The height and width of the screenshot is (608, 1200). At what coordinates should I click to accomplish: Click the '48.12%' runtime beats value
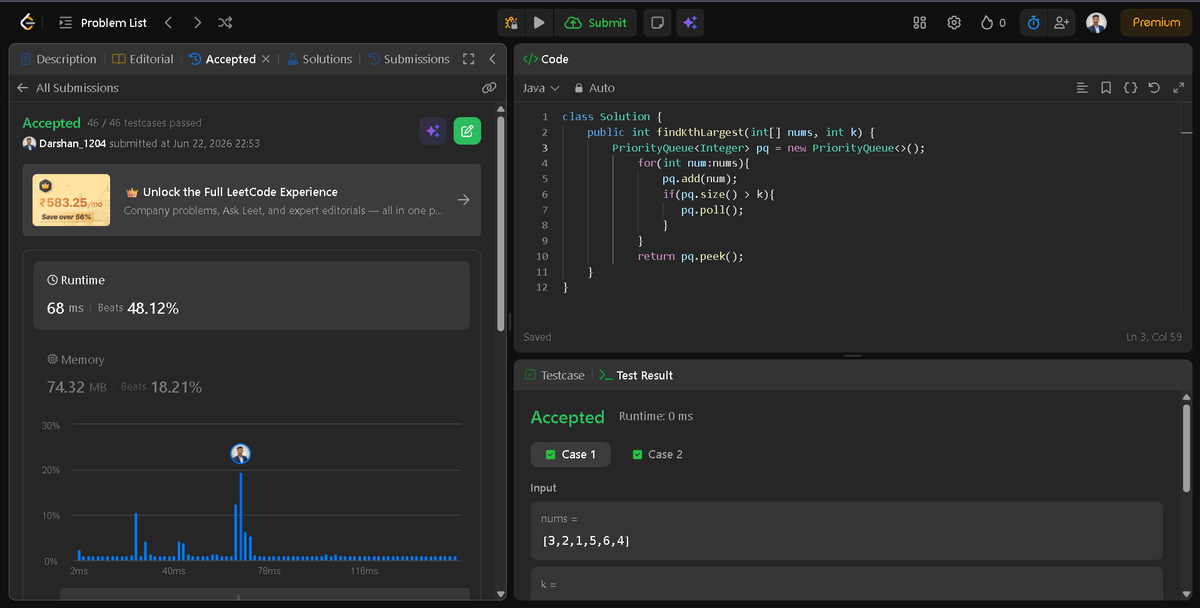coord(153,308)
